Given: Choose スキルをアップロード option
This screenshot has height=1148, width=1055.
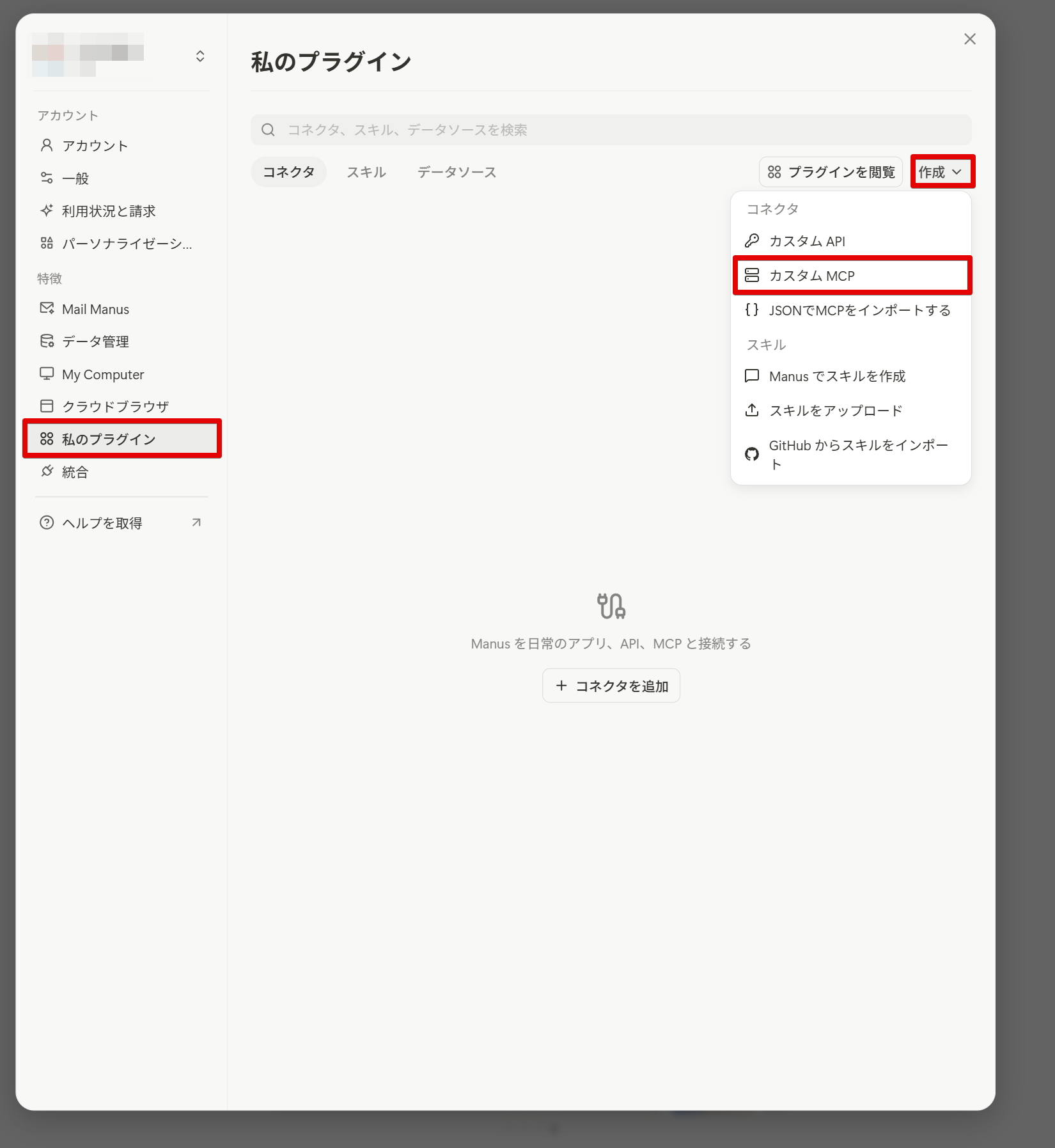Looking at the screenshot, I should (851, 410).
